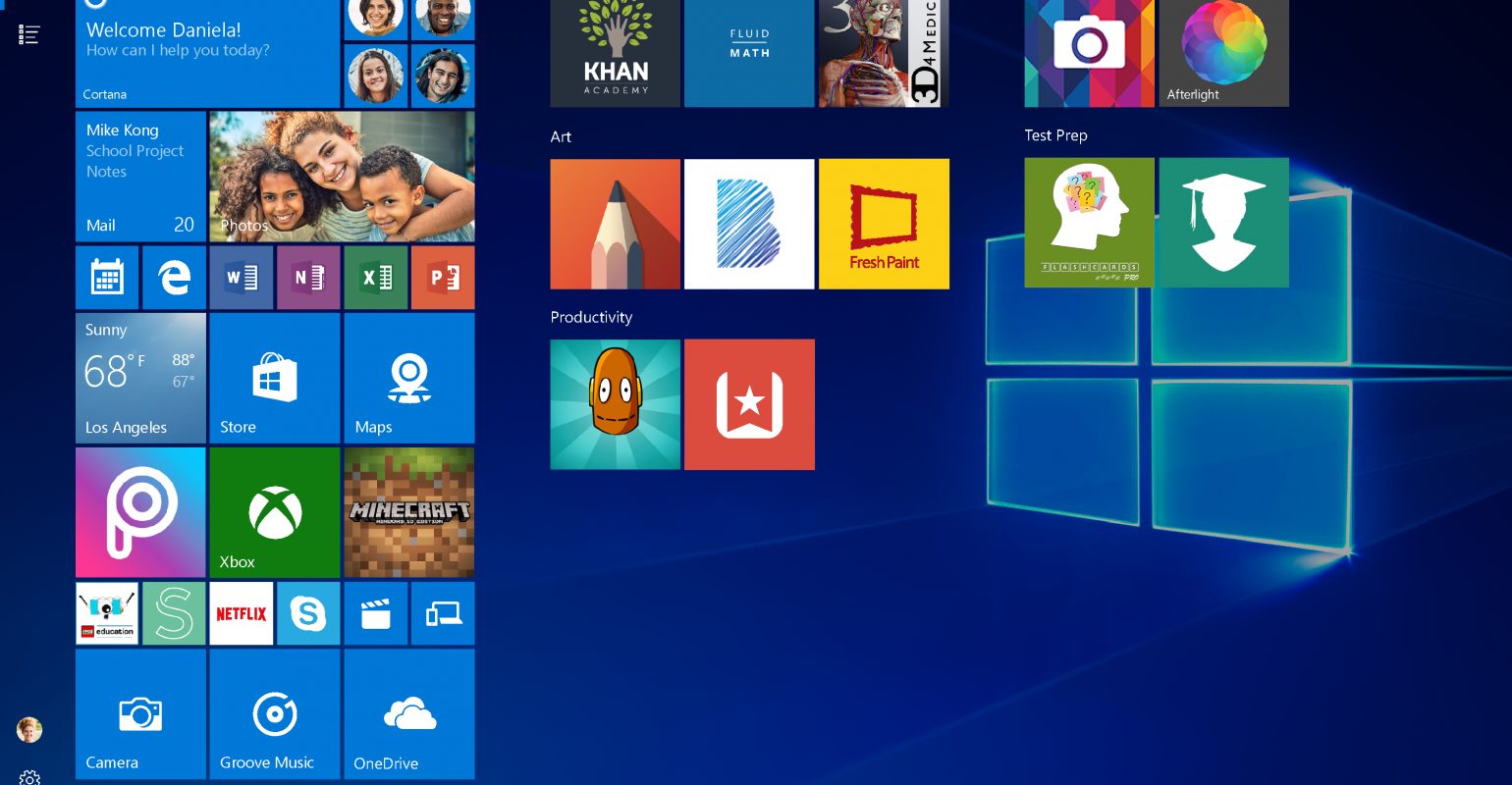Viewport: 1512px width, 785px height.
Task: Launch the Fresh Paint tile
Action: (884, 224)
